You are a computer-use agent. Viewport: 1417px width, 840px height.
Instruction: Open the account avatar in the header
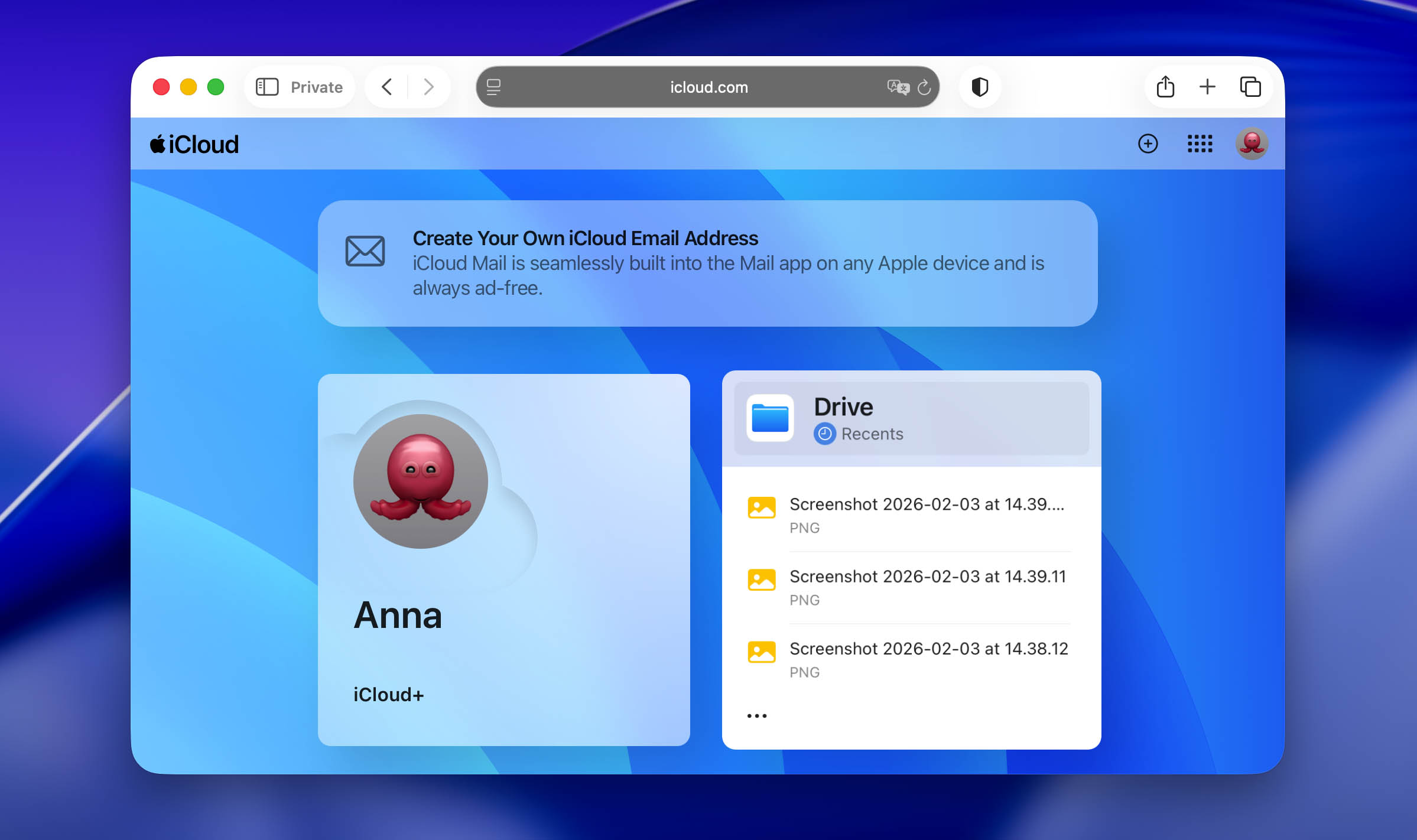click(1252, 144)
